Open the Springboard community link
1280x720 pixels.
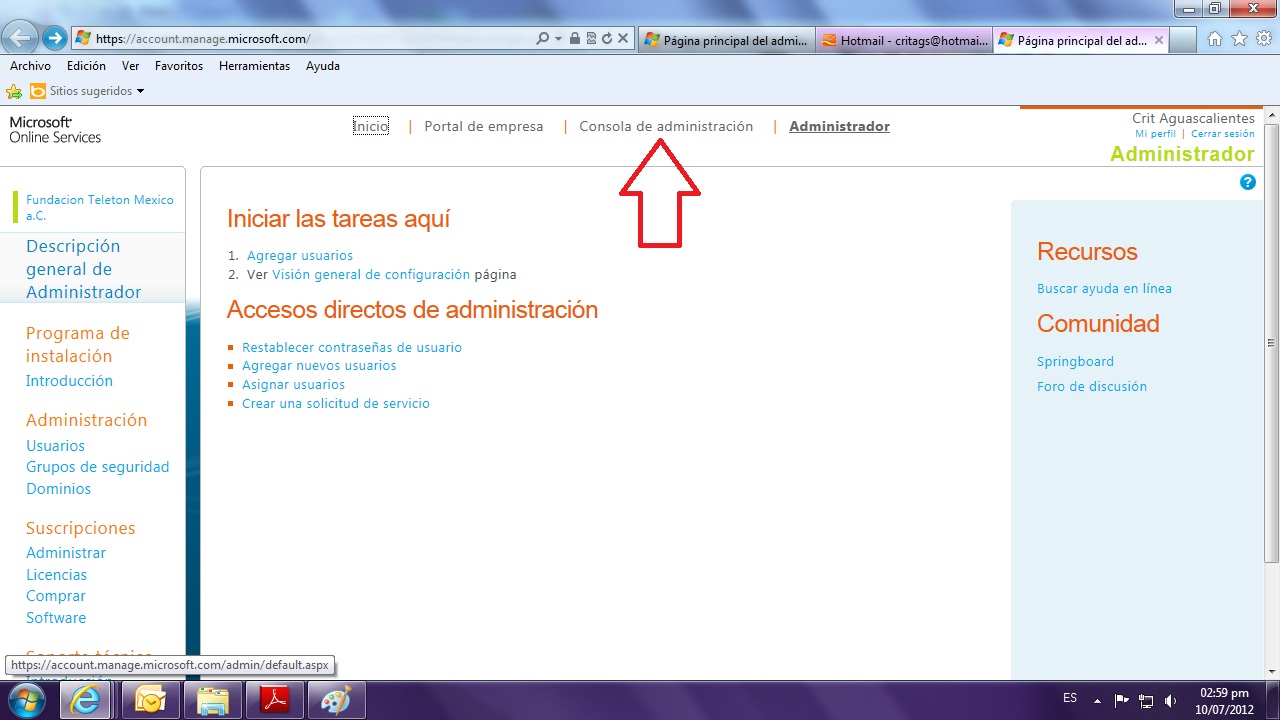1075,361
